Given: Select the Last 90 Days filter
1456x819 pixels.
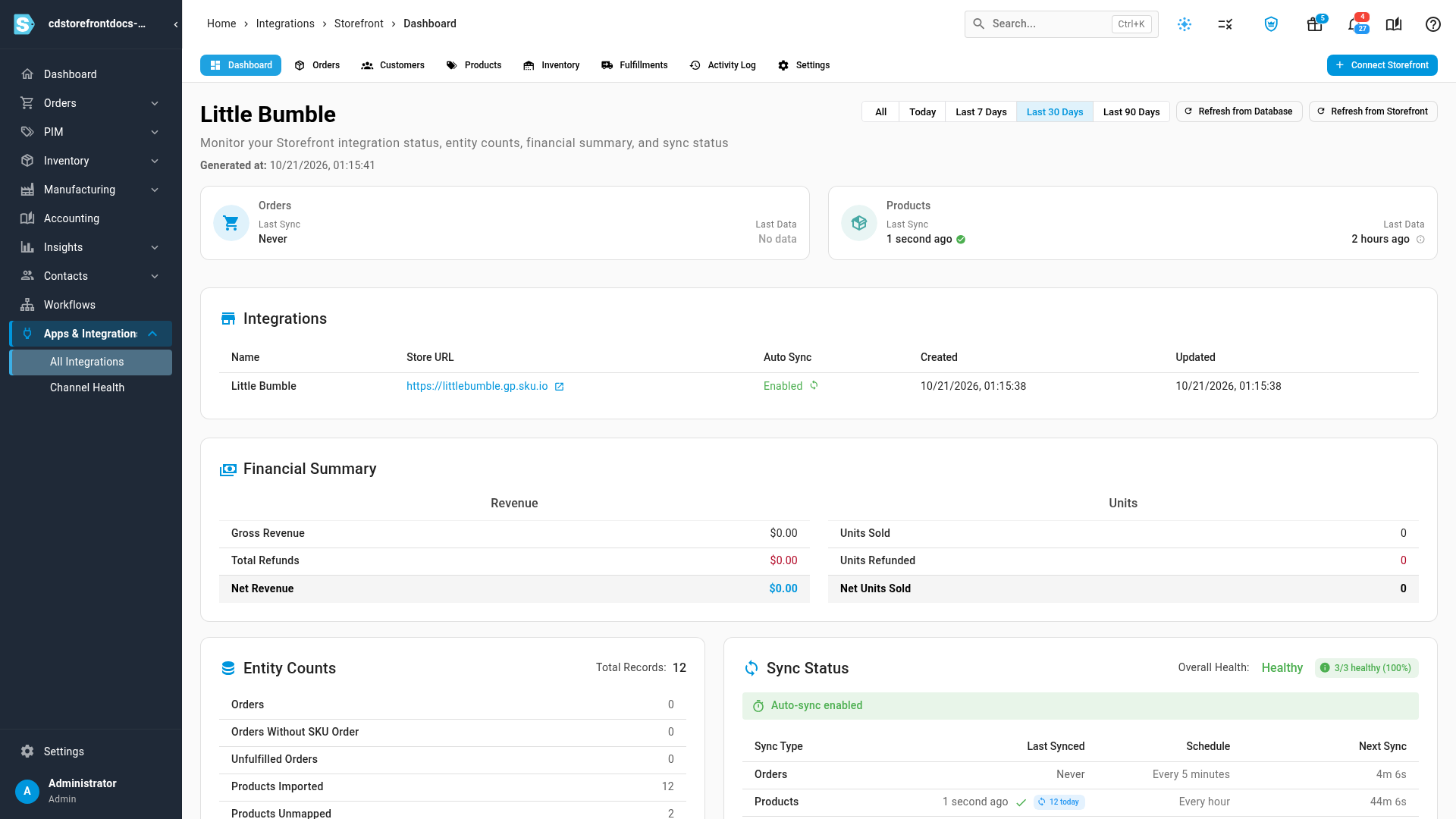Looking at the screenshot, I should click(1131, 111).
